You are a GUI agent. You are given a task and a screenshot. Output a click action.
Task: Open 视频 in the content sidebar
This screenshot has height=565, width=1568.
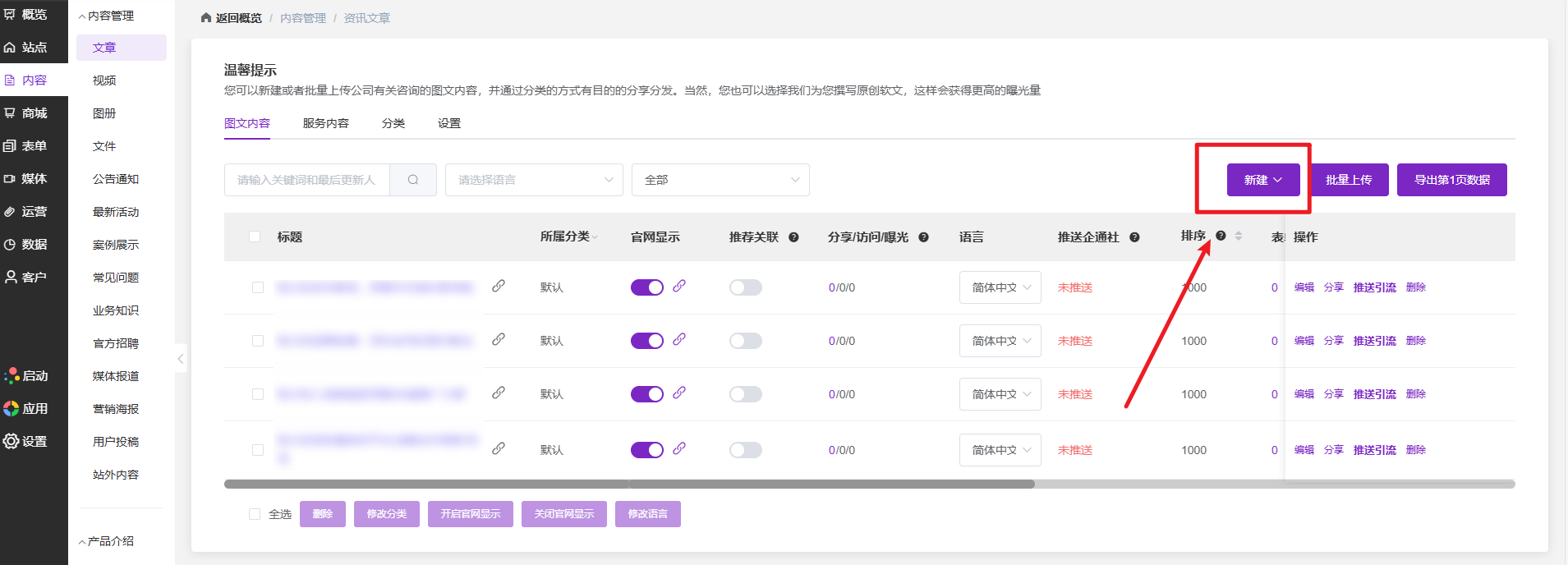104,80
